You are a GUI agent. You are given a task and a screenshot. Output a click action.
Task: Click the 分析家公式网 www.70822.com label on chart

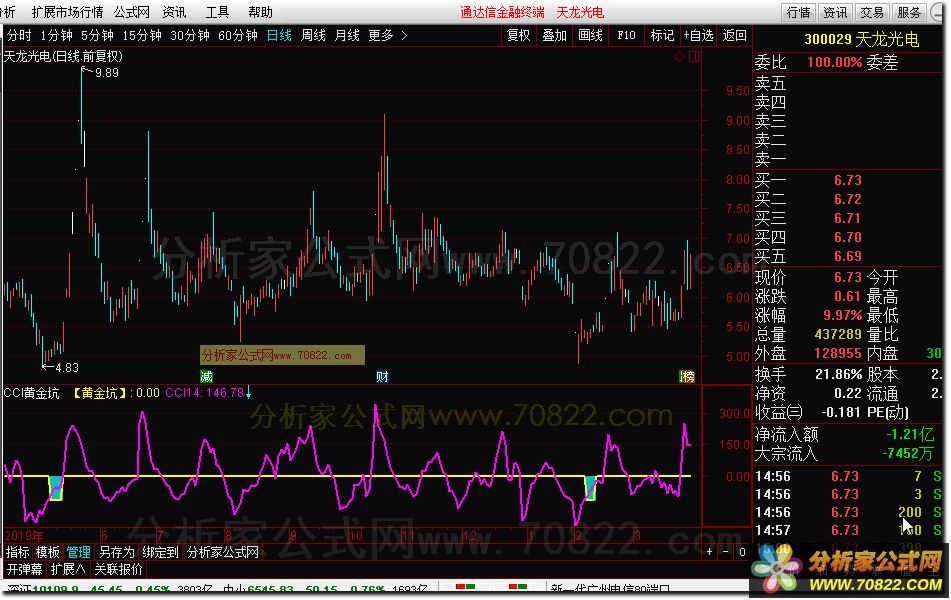pyautogui.click(x=282, y=354)
